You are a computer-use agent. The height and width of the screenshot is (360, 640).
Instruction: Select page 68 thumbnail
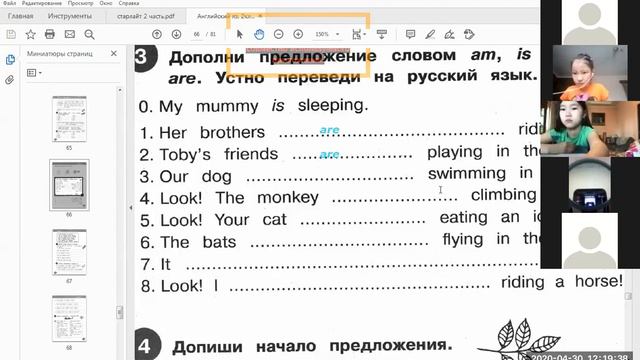point(69,318)
